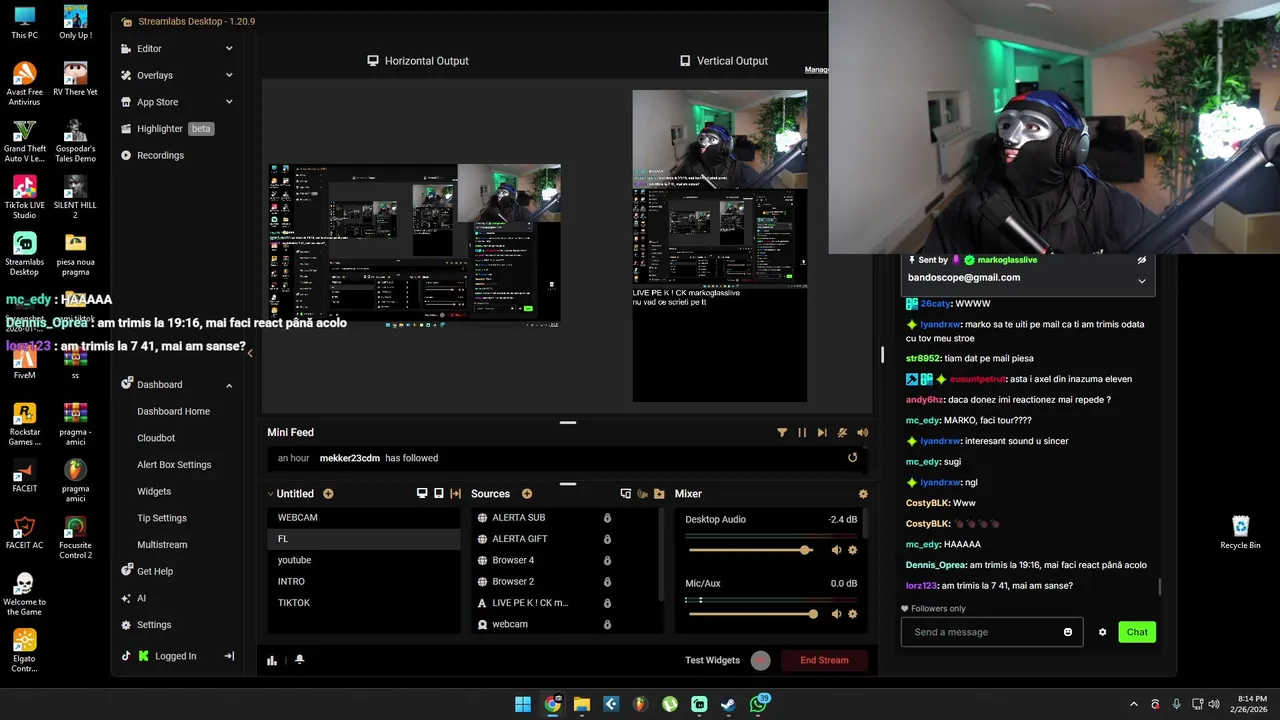Screen dimensions: 1280x720
Task: Toggle lock on webcam source
Action: point(607,624)
